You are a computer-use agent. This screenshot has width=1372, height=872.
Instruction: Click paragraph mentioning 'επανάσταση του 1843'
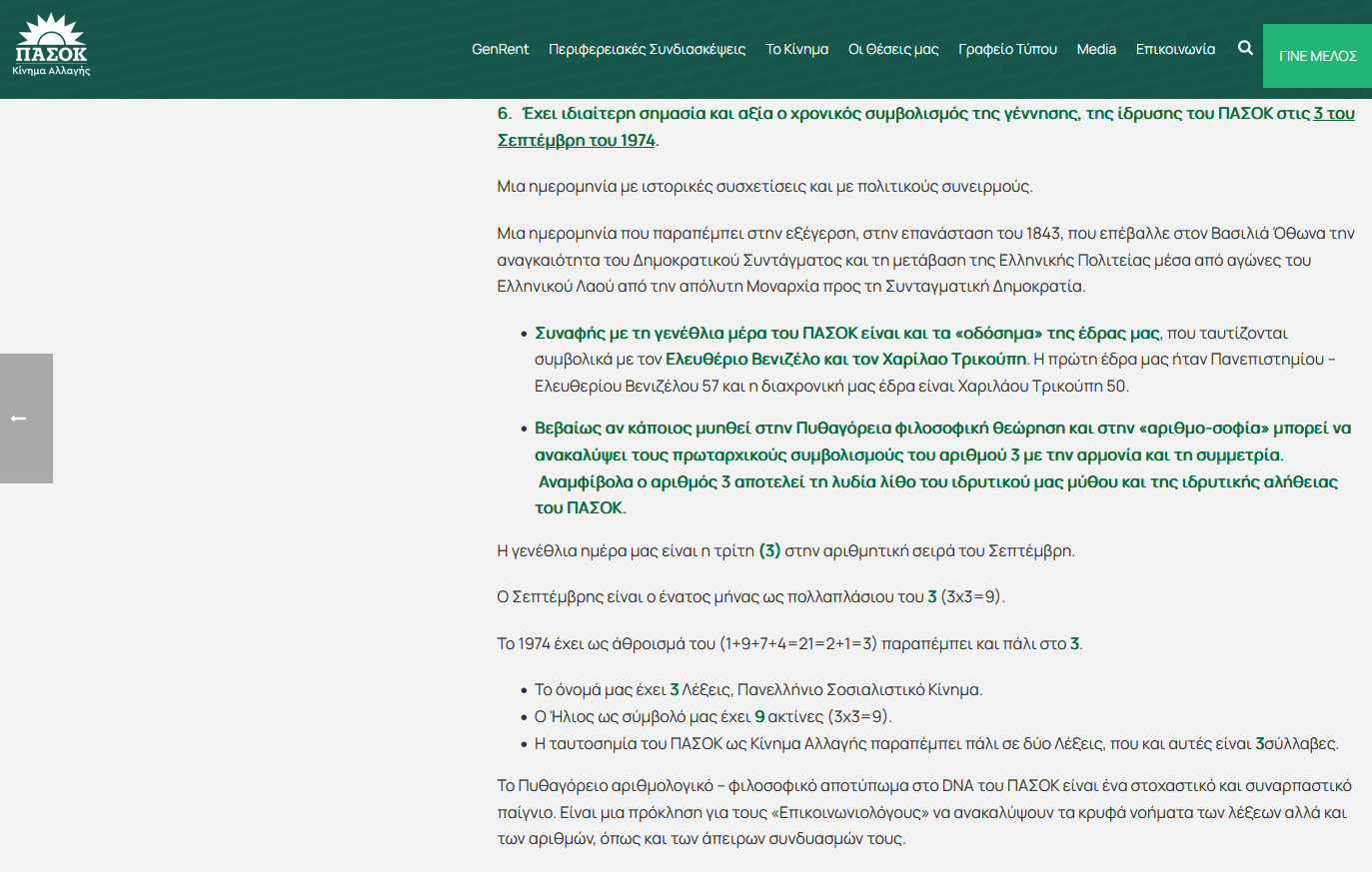click(925, 260)
